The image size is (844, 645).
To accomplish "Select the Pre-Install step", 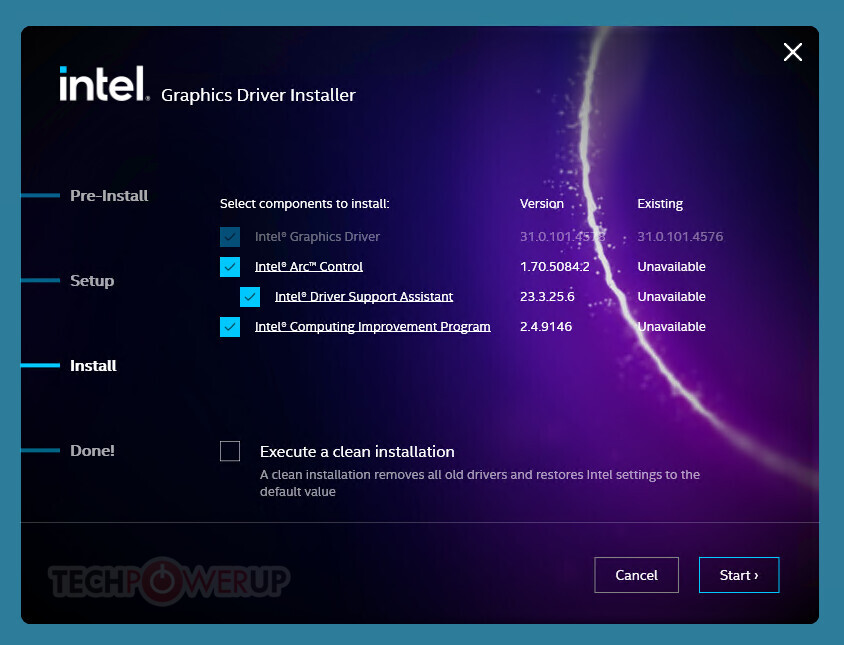I will 108,195.
